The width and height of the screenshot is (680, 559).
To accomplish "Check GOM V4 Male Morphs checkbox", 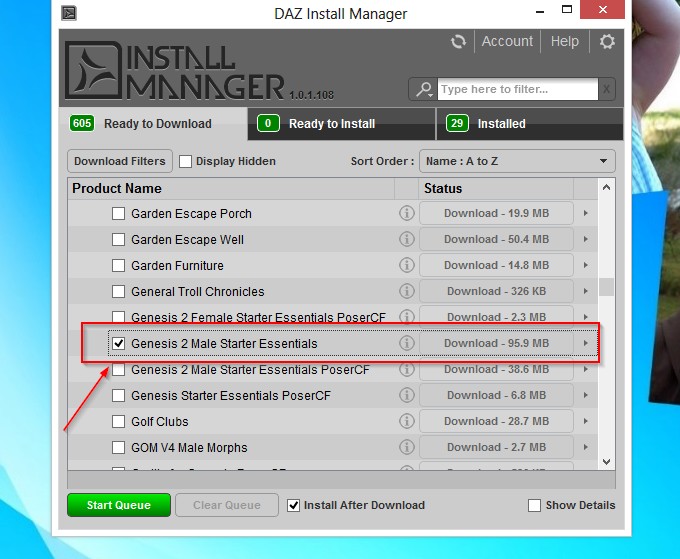I will pos(118,448).
